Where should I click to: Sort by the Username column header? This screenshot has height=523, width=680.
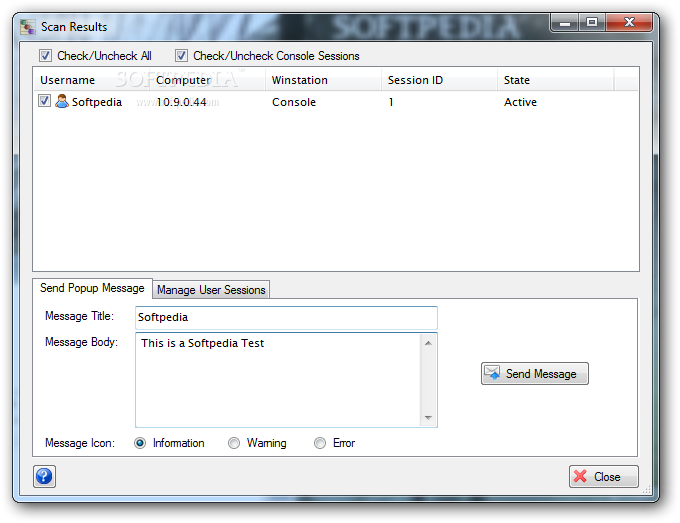92,80
